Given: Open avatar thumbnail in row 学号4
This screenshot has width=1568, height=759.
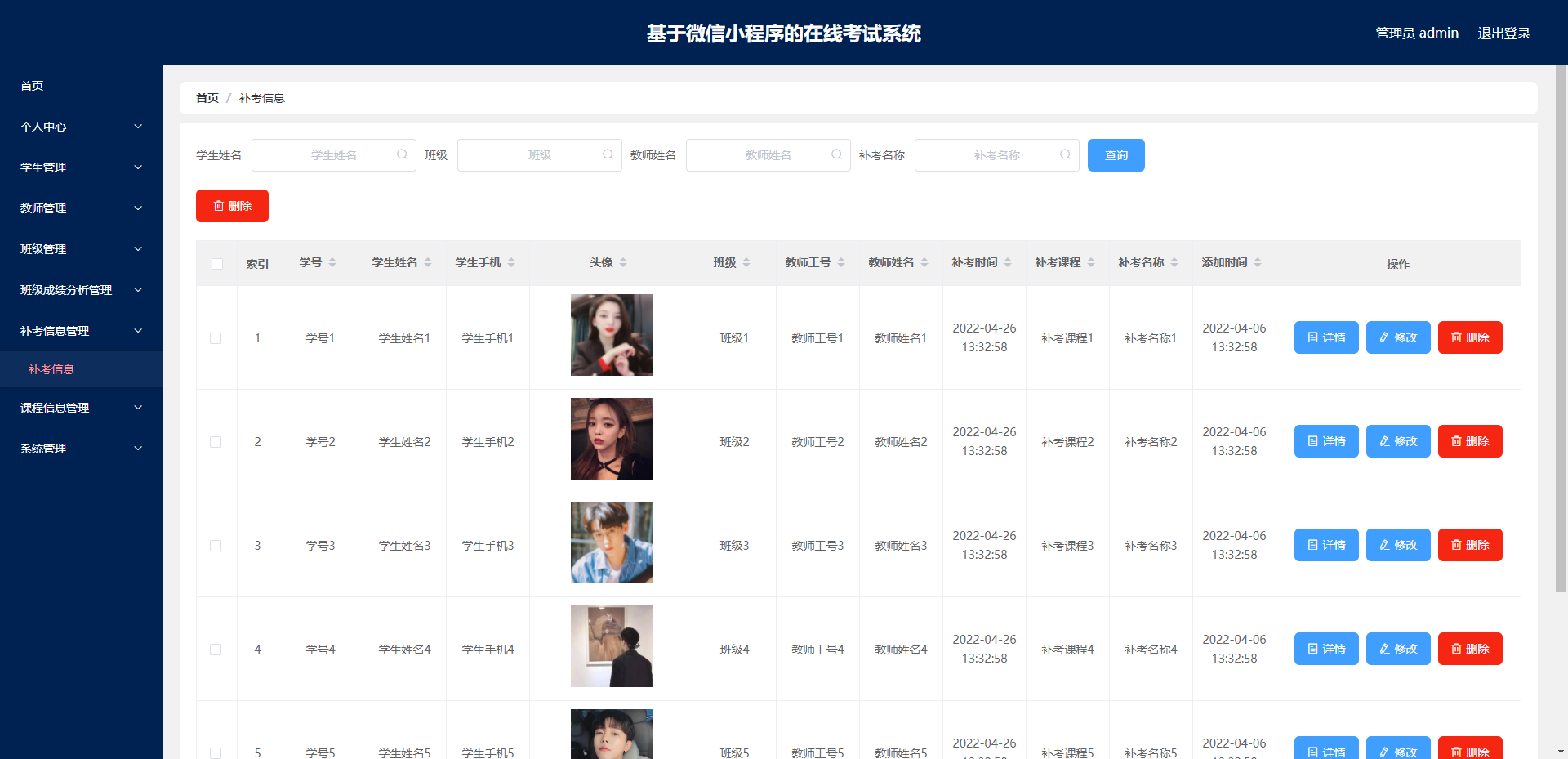Looking at the screenshot, I should [612, 646].
